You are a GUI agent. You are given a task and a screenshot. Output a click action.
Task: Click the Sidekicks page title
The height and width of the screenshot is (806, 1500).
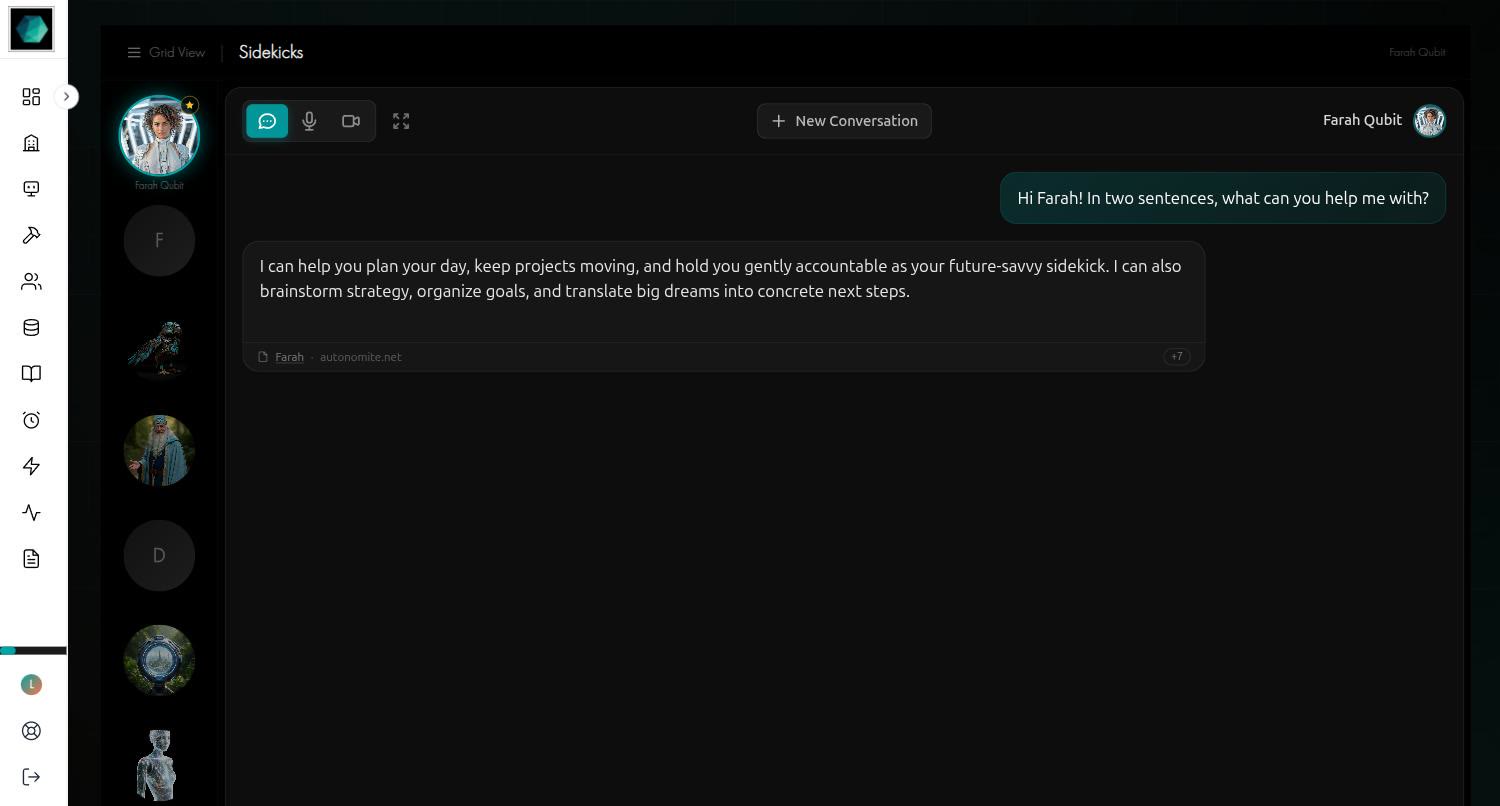click(x=271, y=52)
